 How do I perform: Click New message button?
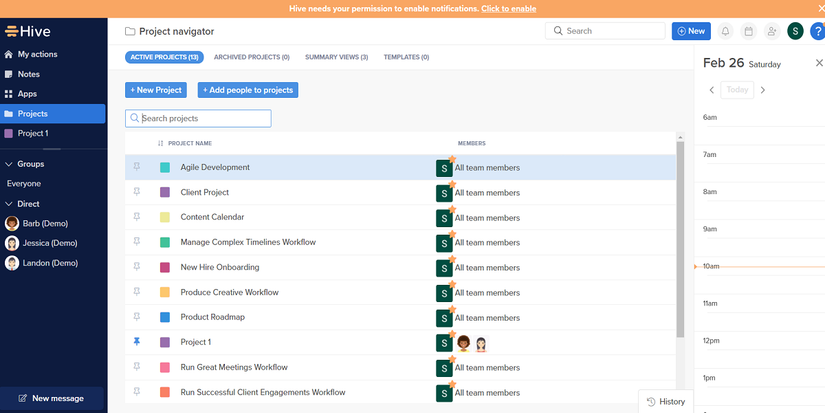coord(52,398)
